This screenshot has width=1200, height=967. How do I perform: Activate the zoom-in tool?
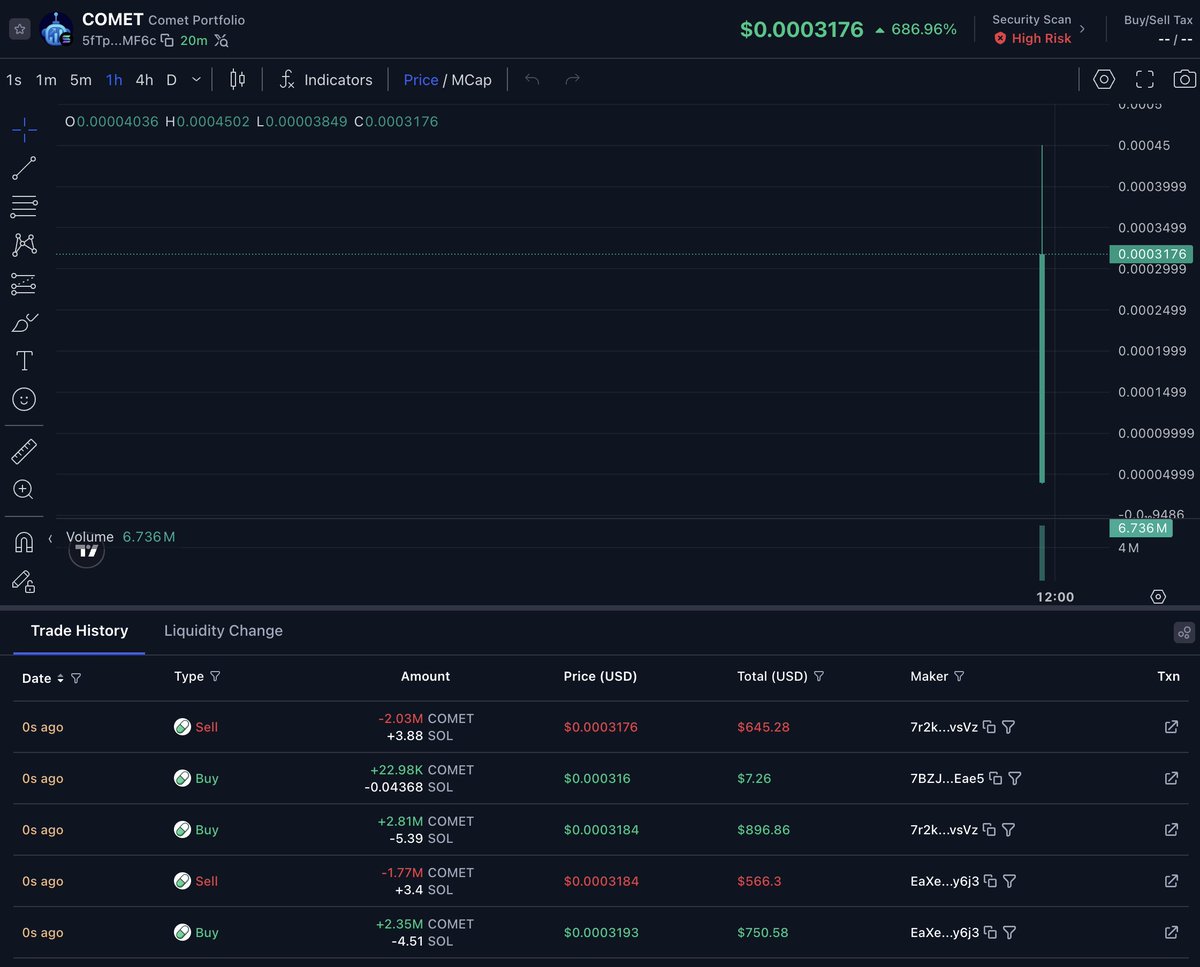click(x=24, y=490)
